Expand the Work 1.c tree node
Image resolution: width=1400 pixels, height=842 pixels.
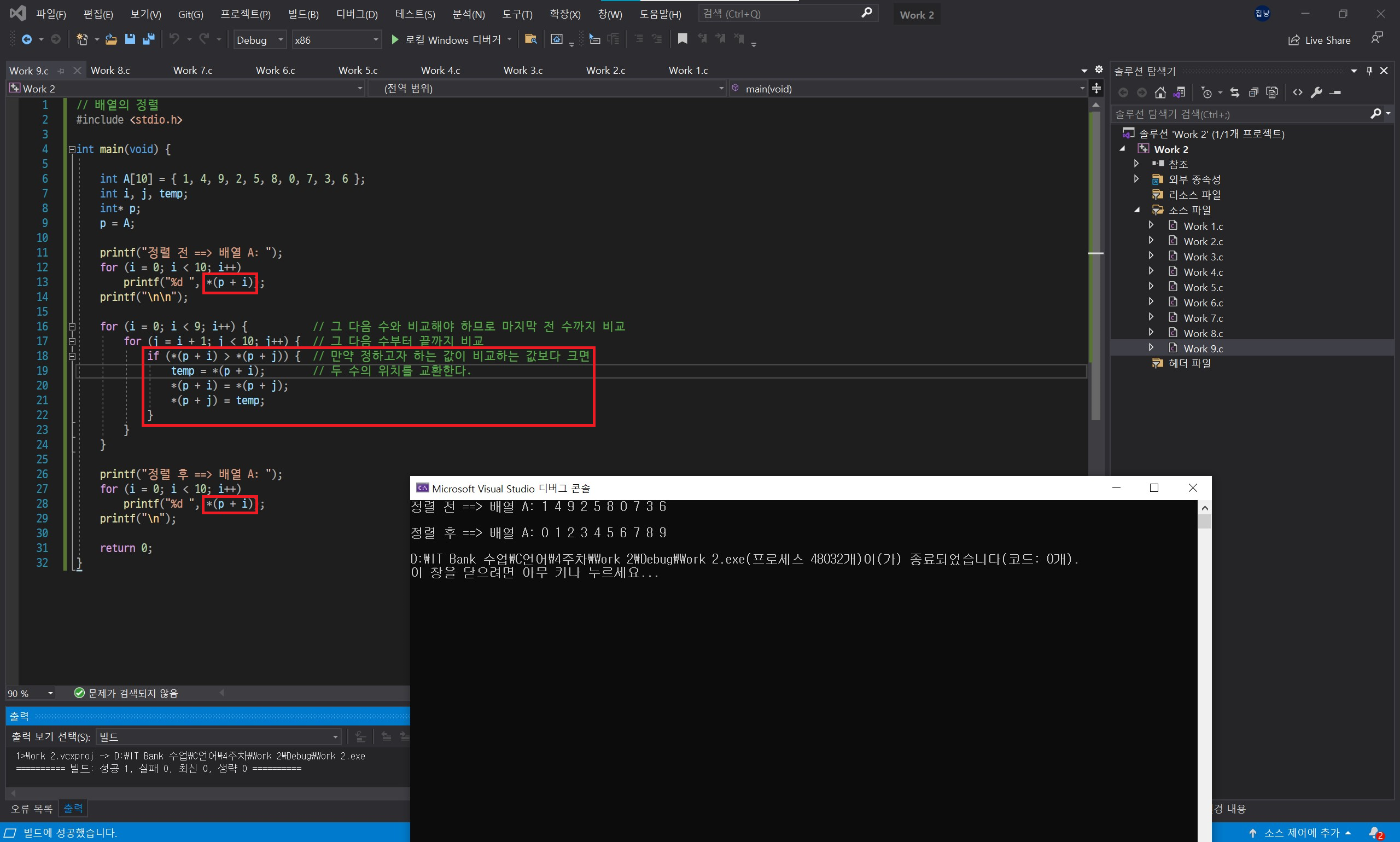tap(1151, 225)
